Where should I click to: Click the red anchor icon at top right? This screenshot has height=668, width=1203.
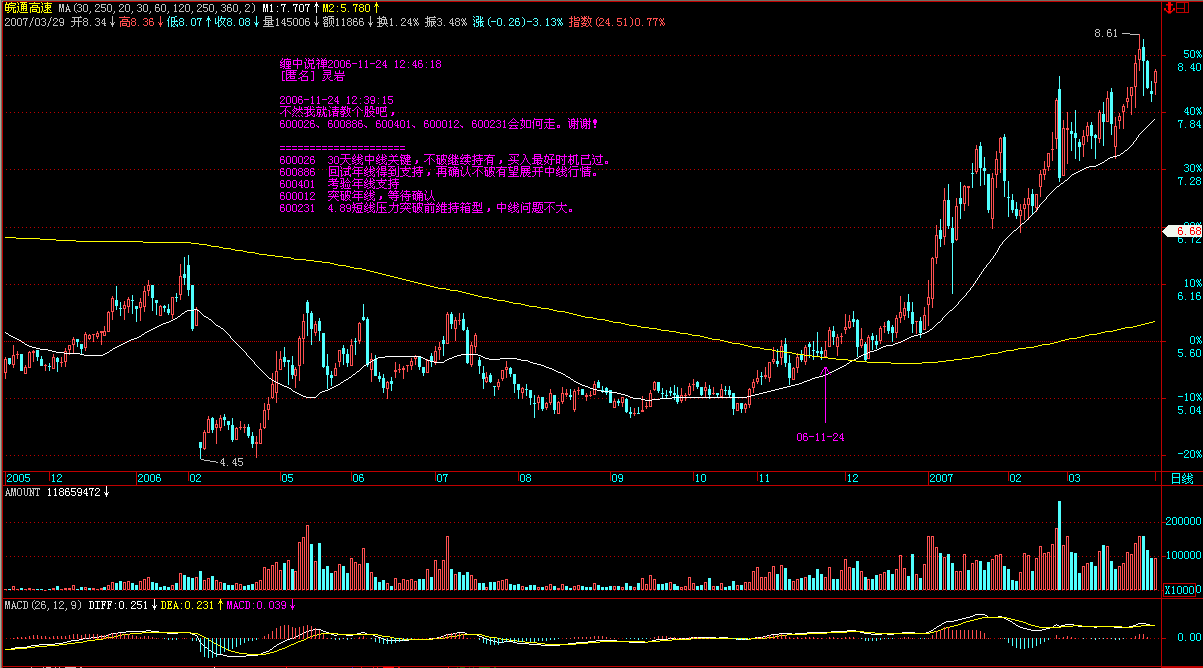pos(1170,7)
